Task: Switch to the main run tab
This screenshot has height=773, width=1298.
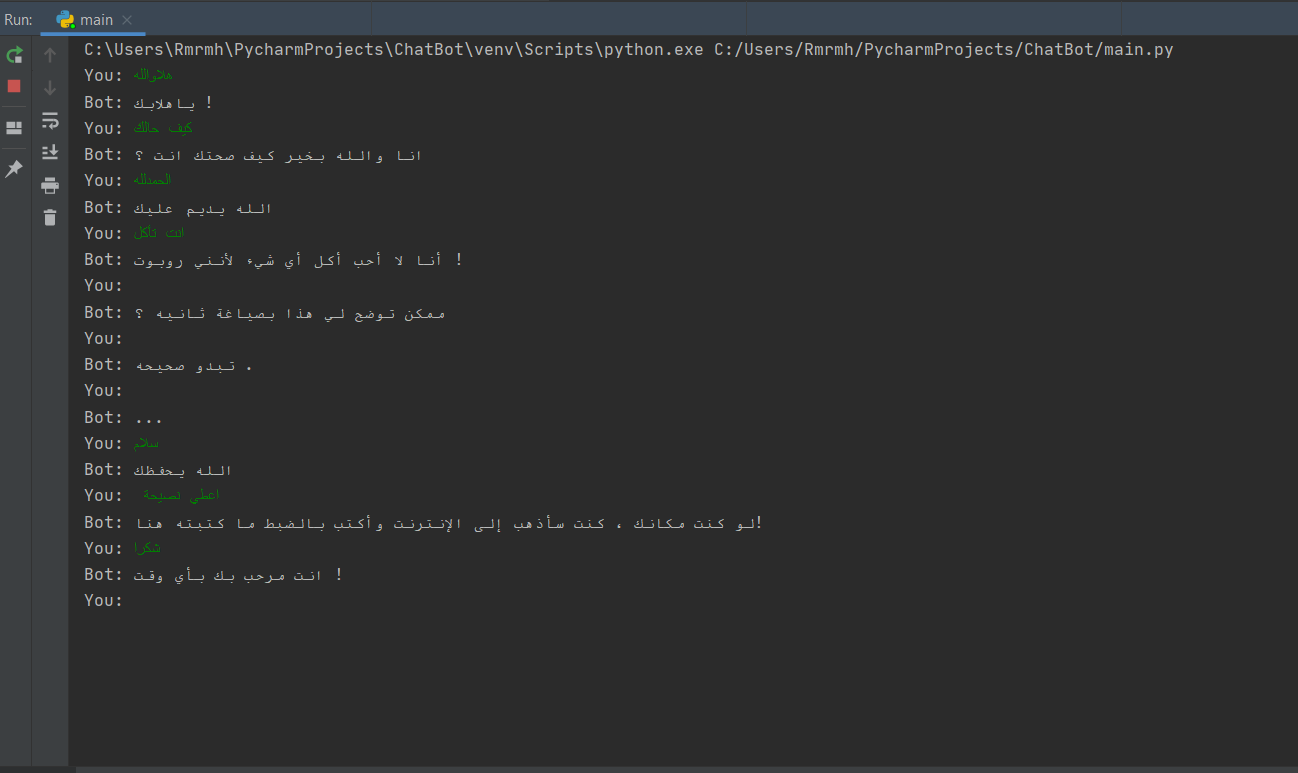Action: 95,19
